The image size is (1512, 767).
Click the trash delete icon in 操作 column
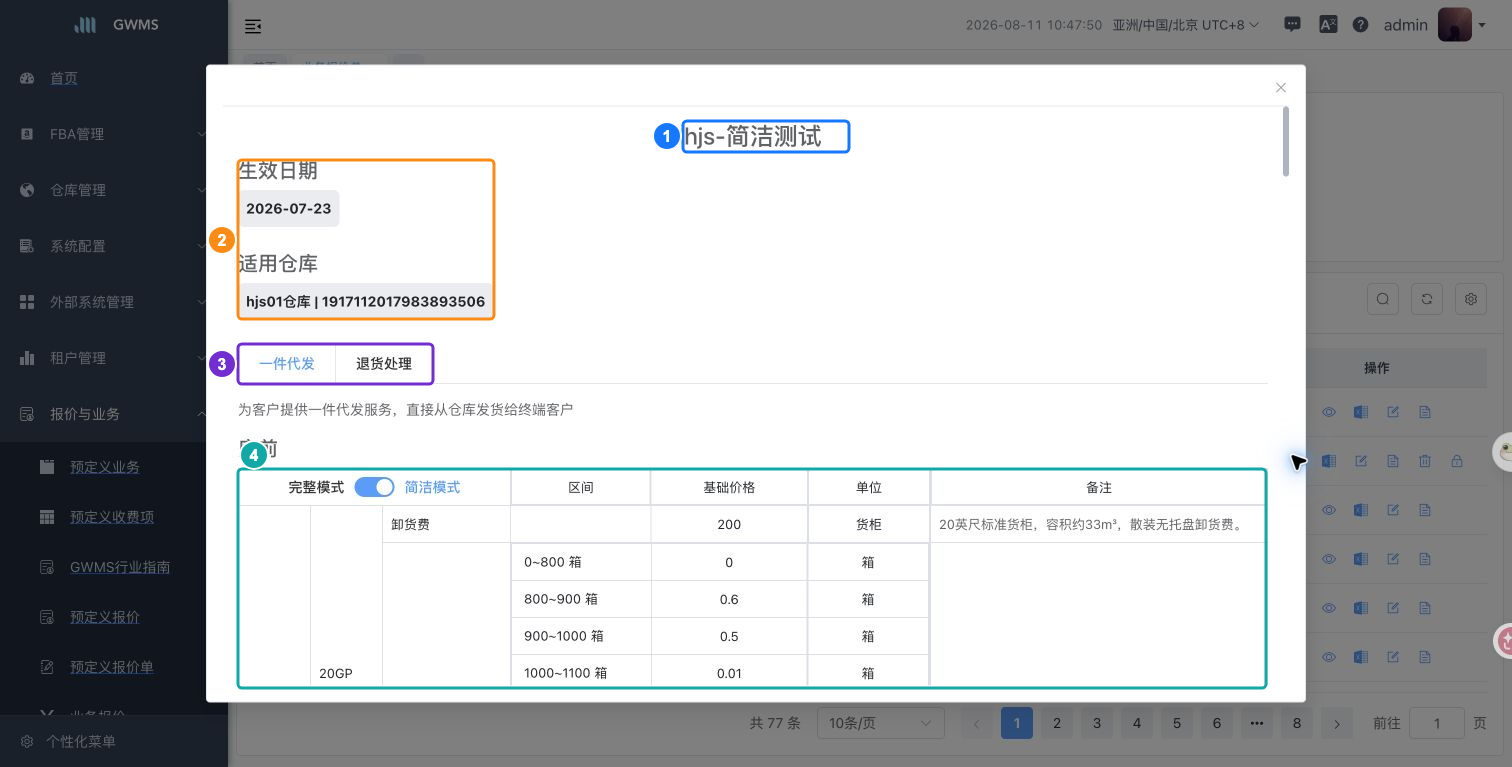tap(1425, 461)
